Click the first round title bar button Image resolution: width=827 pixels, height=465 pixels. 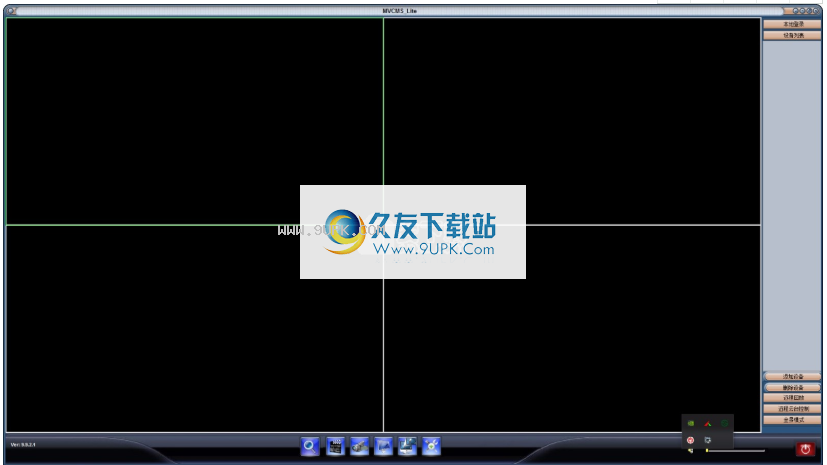[x=796, y=11]
